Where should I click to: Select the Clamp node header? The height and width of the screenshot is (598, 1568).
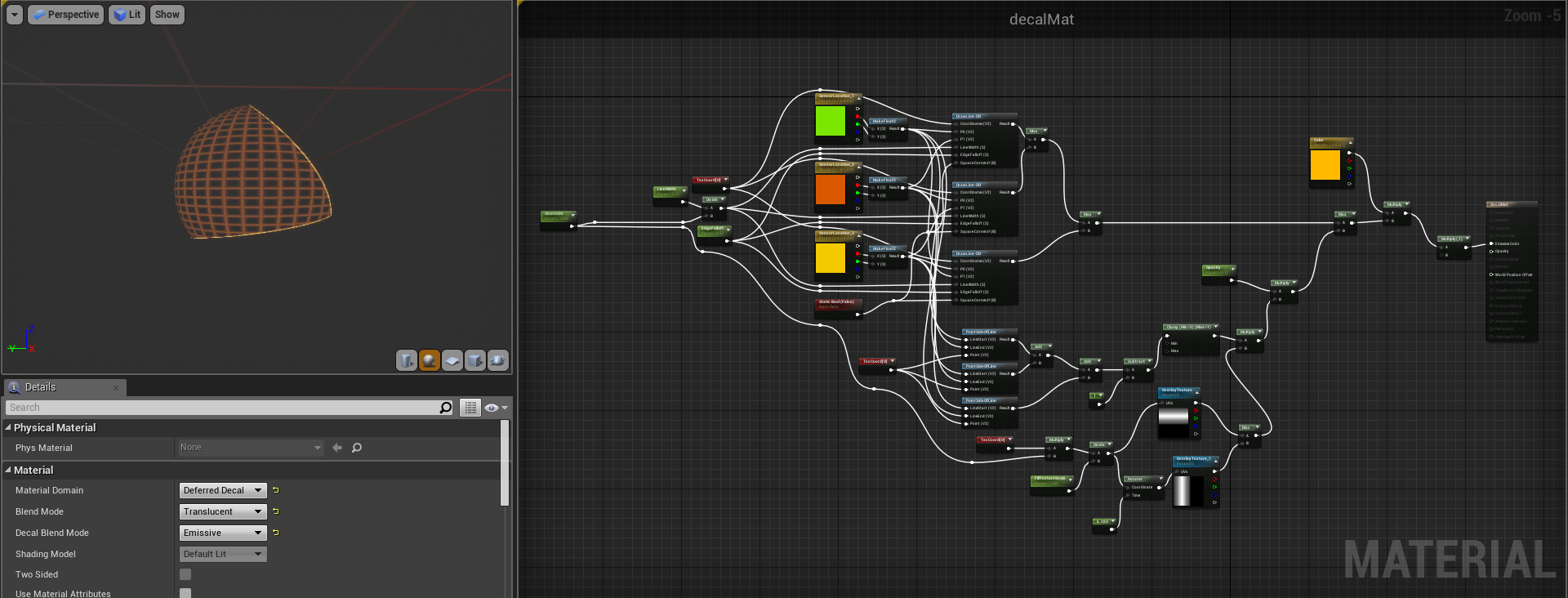[x=1191, y=327]
